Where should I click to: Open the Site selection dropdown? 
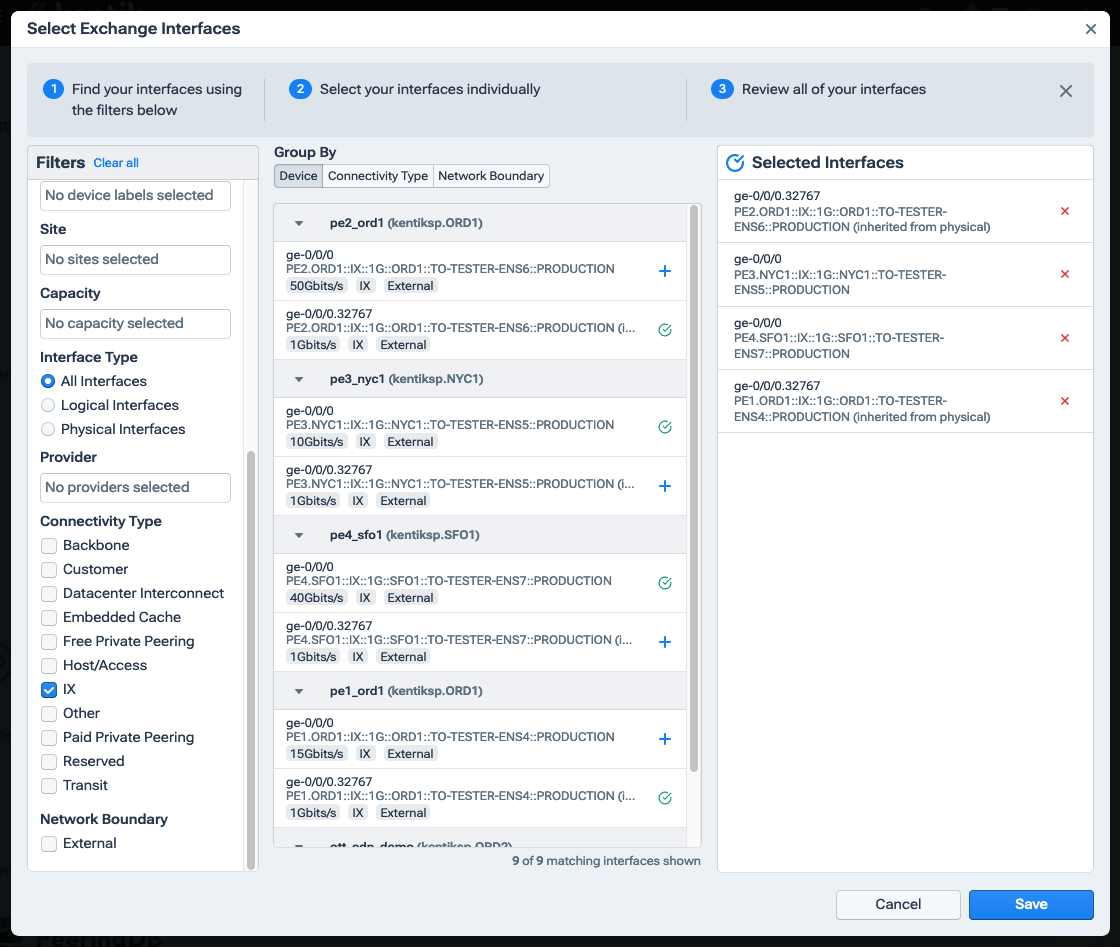[x=134, y=259]
